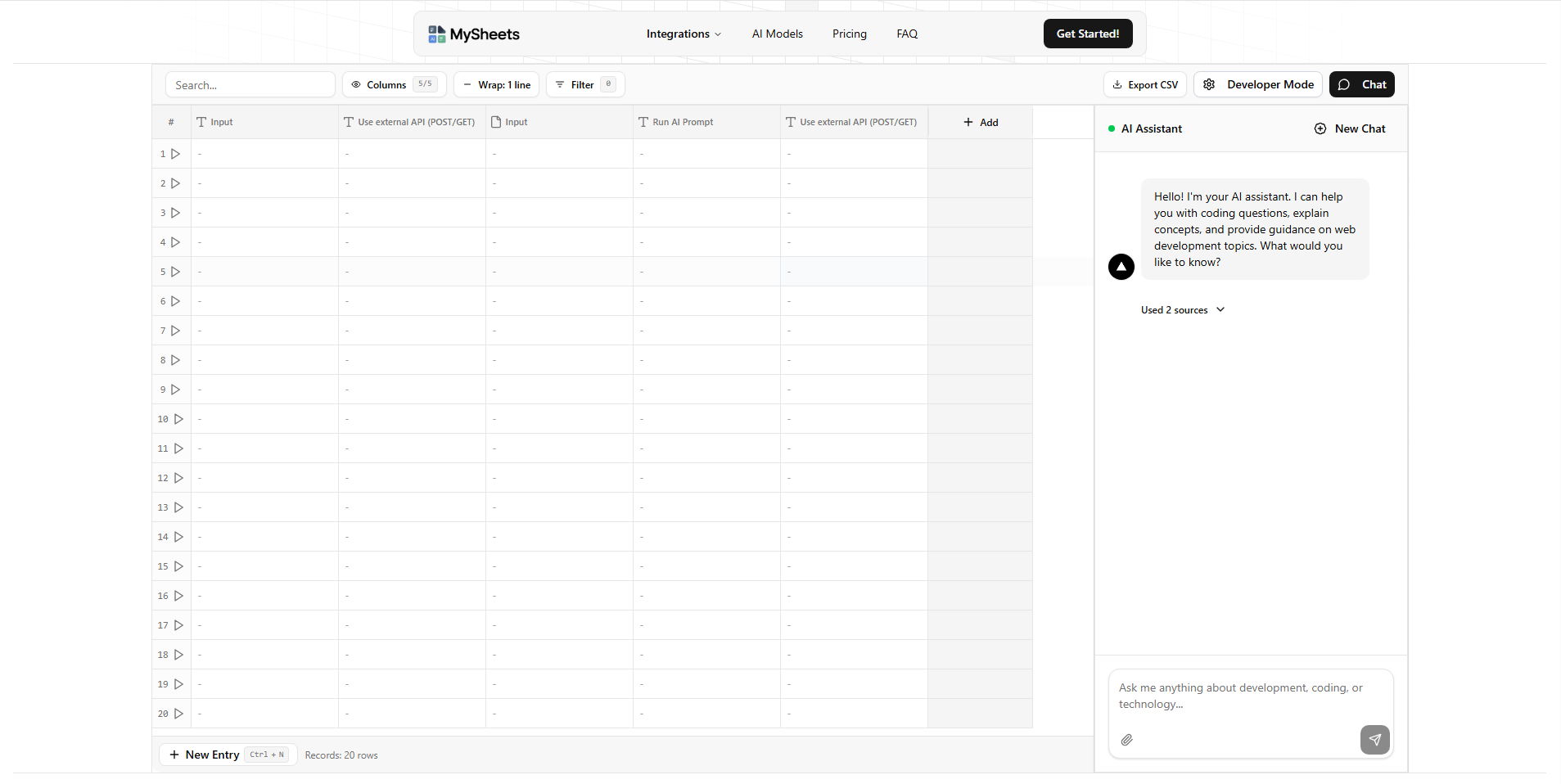Click the paperclip attachment icon in chat
This screenshot has height=784, width=1561.
1127,740
